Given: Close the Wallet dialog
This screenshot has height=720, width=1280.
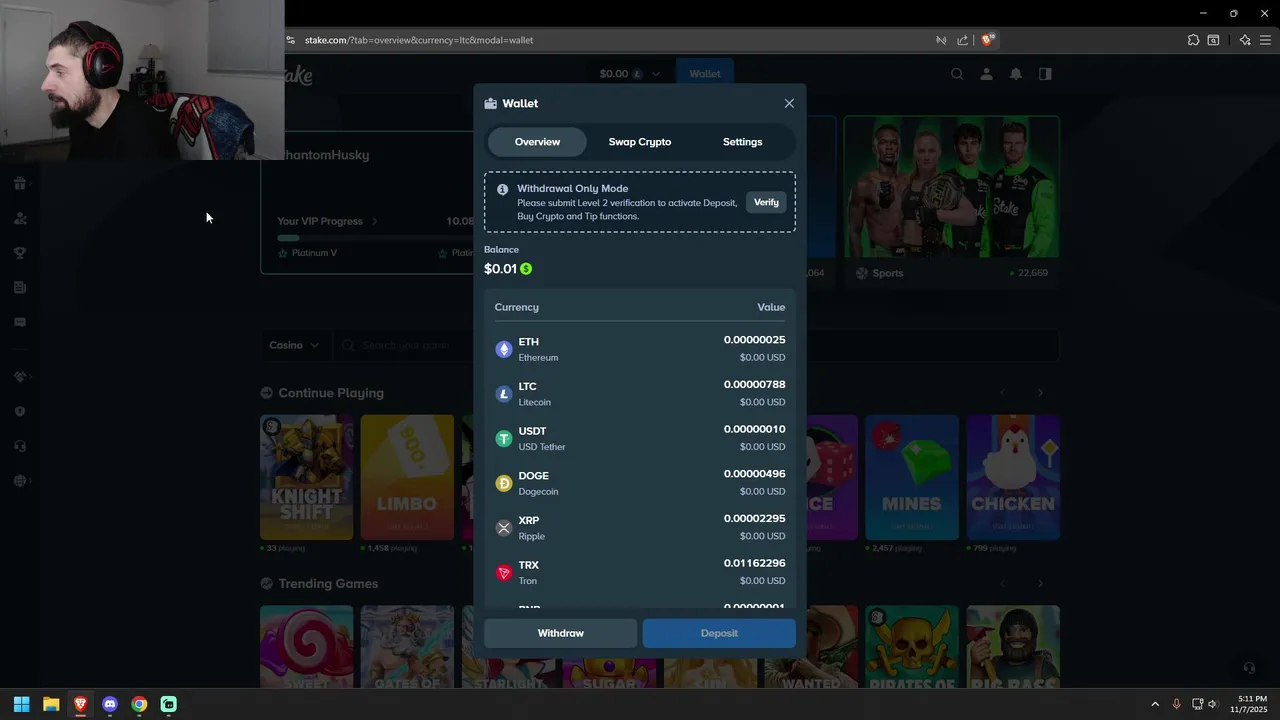Looking at the screenshot, I should point(789,103).
